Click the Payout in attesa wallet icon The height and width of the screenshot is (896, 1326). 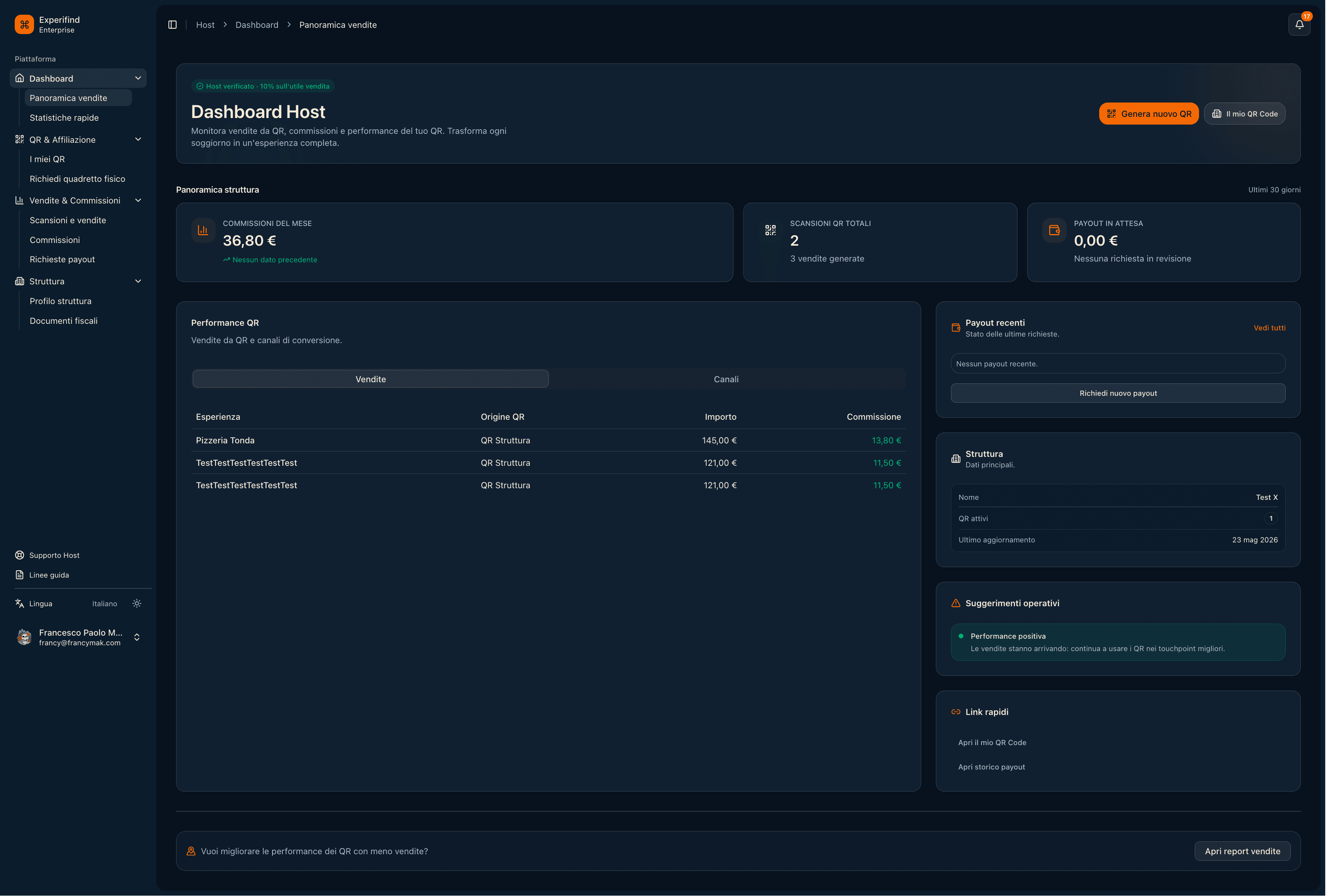coord(1054,231)
